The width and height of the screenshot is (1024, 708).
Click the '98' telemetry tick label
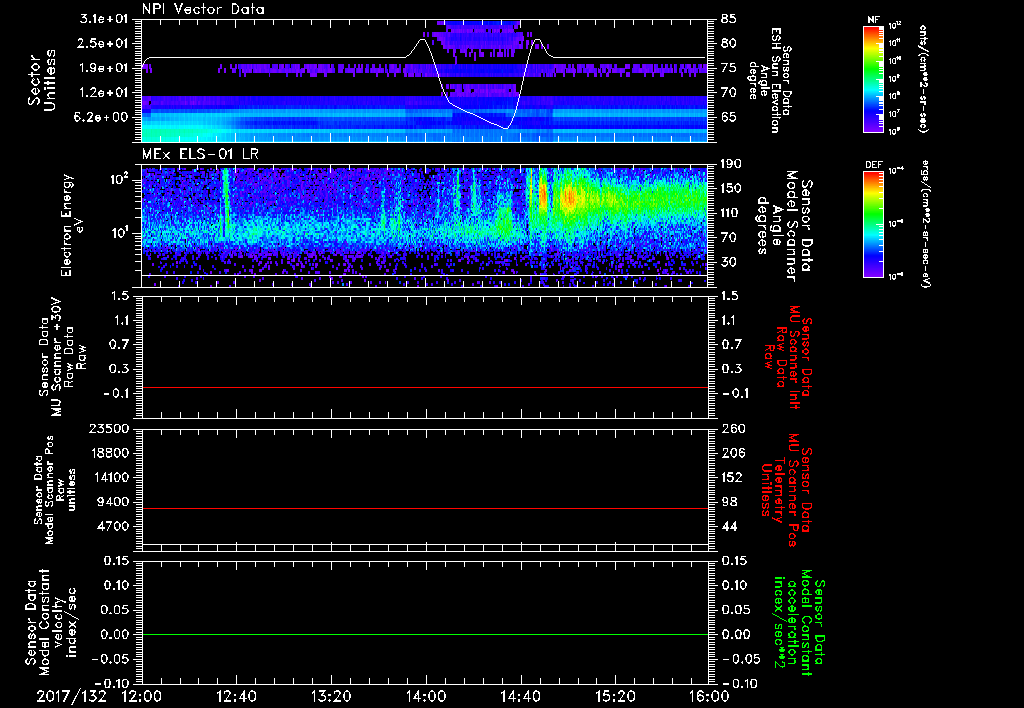pyautogui.click(x=729, y=502)
